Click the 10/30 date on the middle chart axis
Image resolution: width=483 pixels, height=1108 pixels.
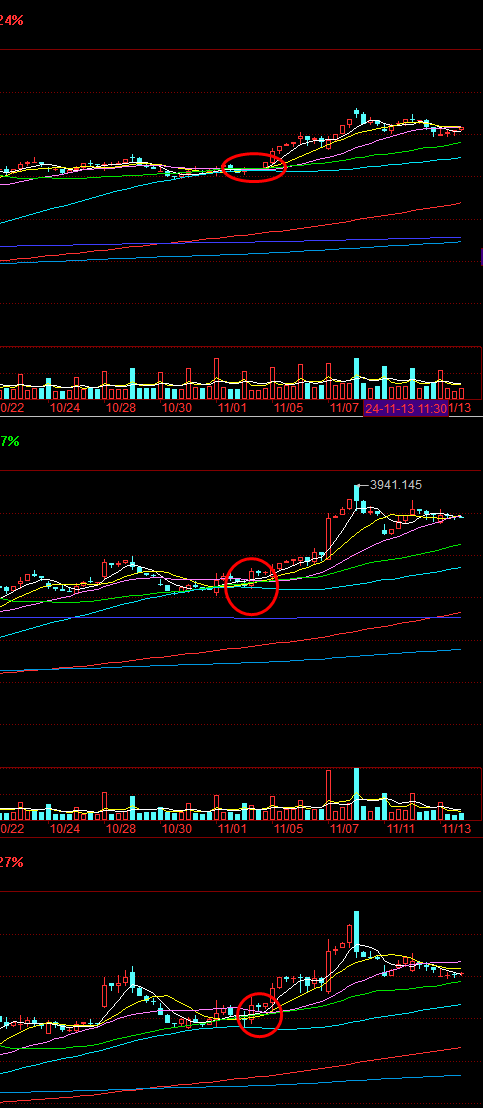[177, 828]
